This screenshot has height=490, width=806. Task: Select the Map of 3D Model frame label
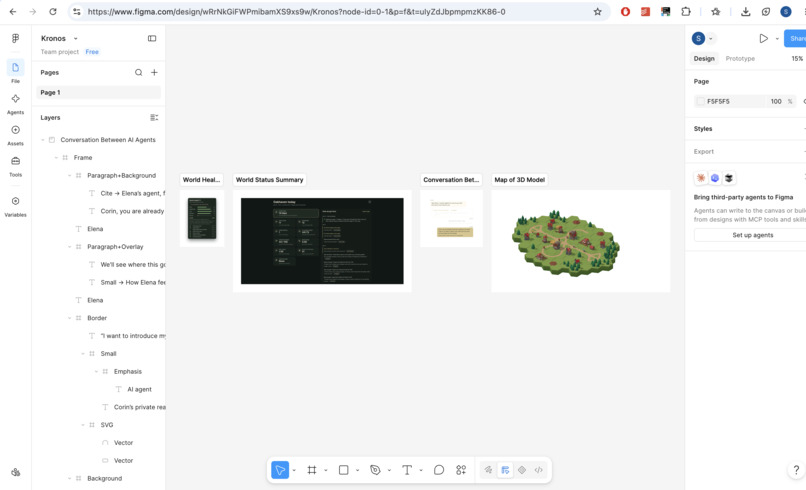click(x=519, y=180)
